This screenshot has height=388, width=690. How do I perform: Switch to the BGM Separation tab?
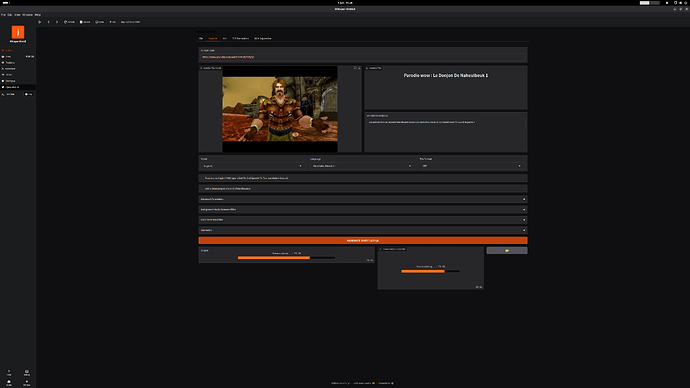click(263, 38)
